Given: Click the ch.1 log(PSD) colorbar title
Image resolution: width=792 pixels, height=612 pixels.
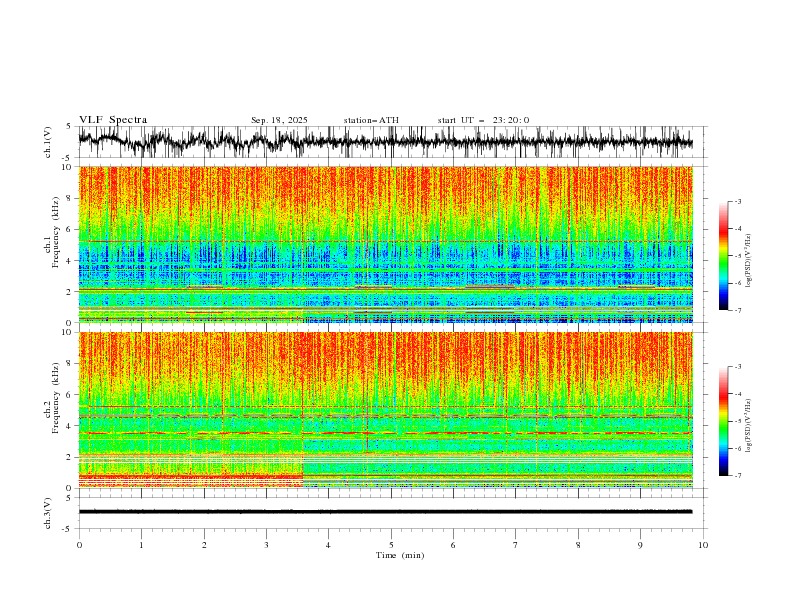Looking at the screenshot, I should coord(749,261).
